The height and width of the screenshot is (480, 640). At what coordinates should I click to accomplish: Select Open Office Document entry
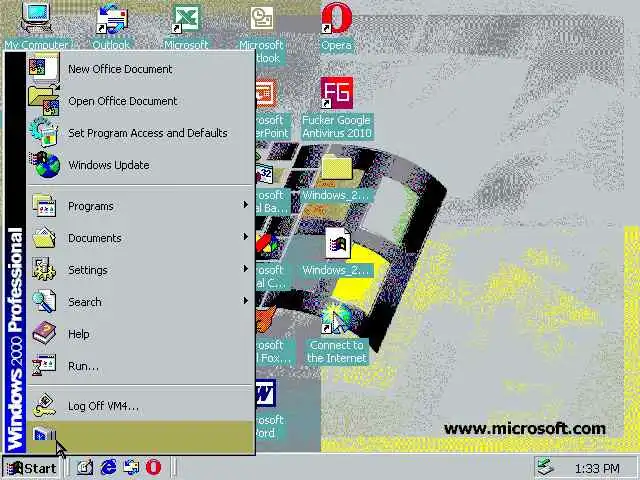(141, 101)
